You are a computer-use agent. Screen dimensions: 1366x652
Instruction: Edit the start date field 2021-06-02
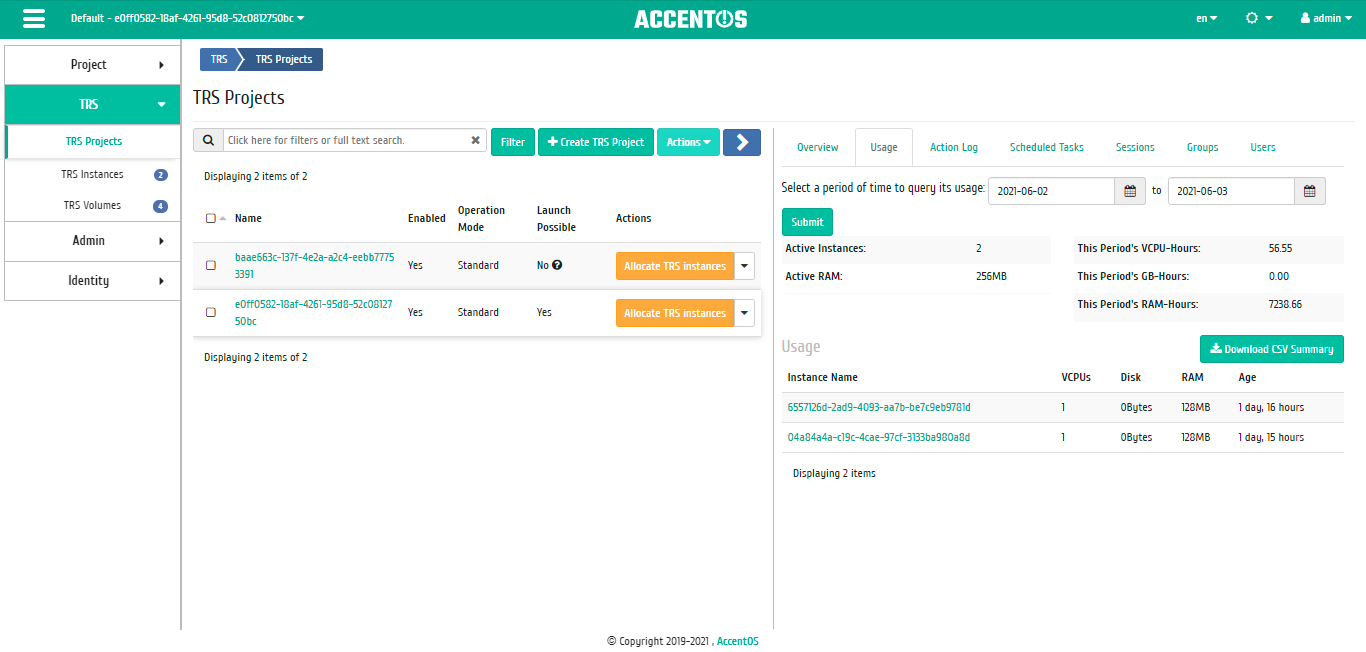pyautogui.click(x=1051, y=191)
